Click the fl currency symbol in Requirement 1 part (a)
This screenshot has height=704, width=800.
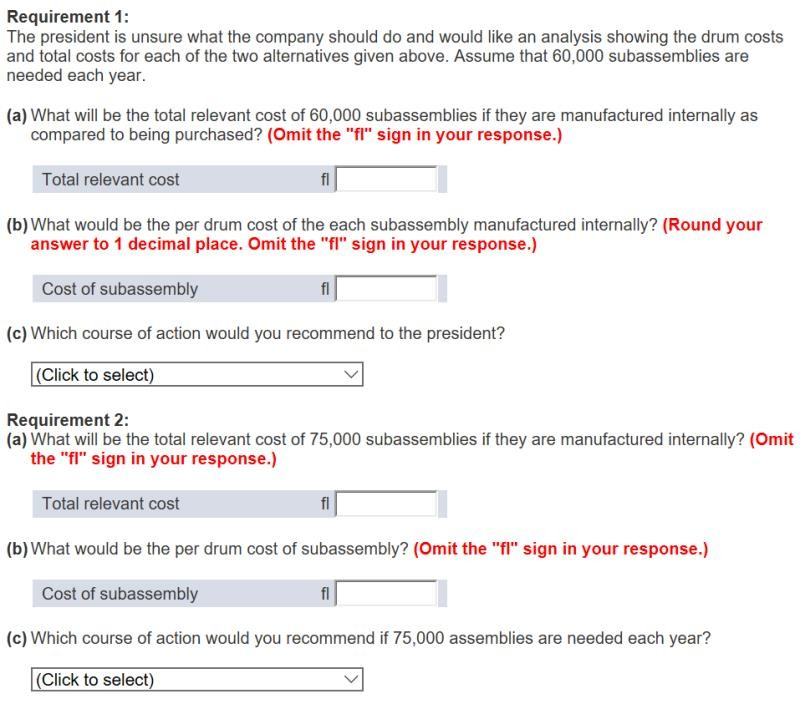click(x=325, y=180)
